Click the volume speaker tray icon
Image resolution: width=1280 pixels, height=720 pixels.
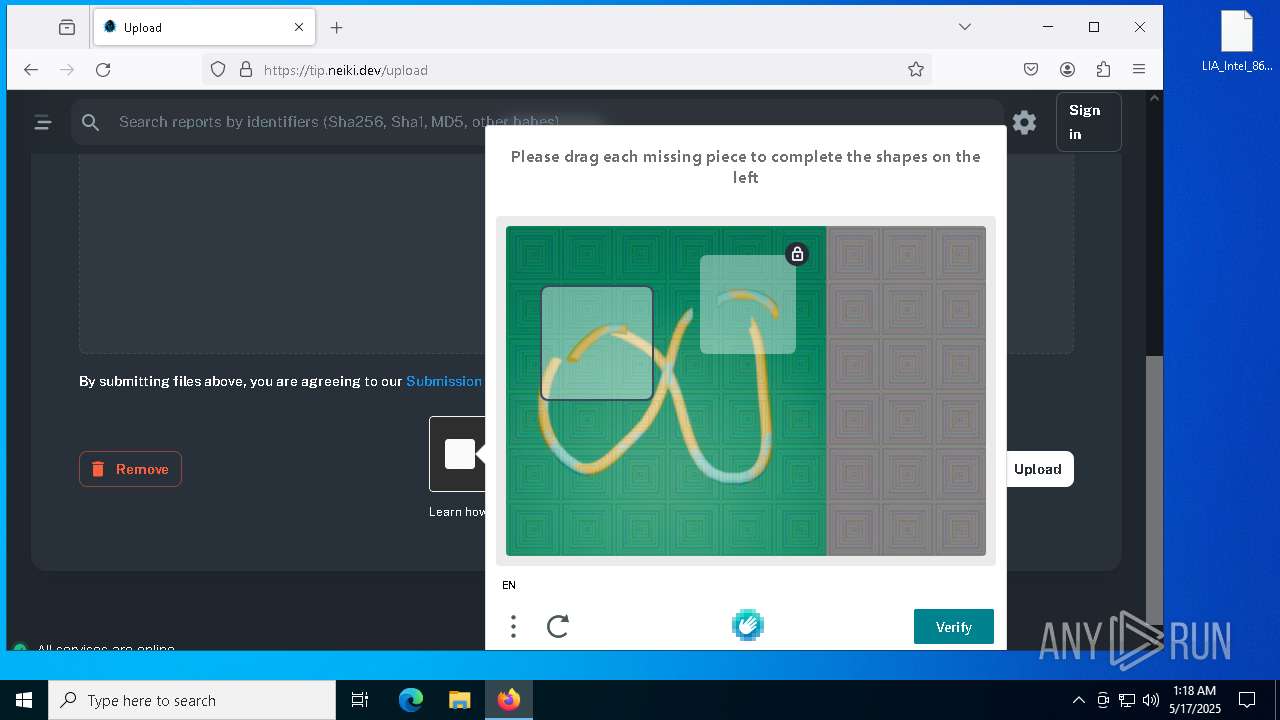1150,700
